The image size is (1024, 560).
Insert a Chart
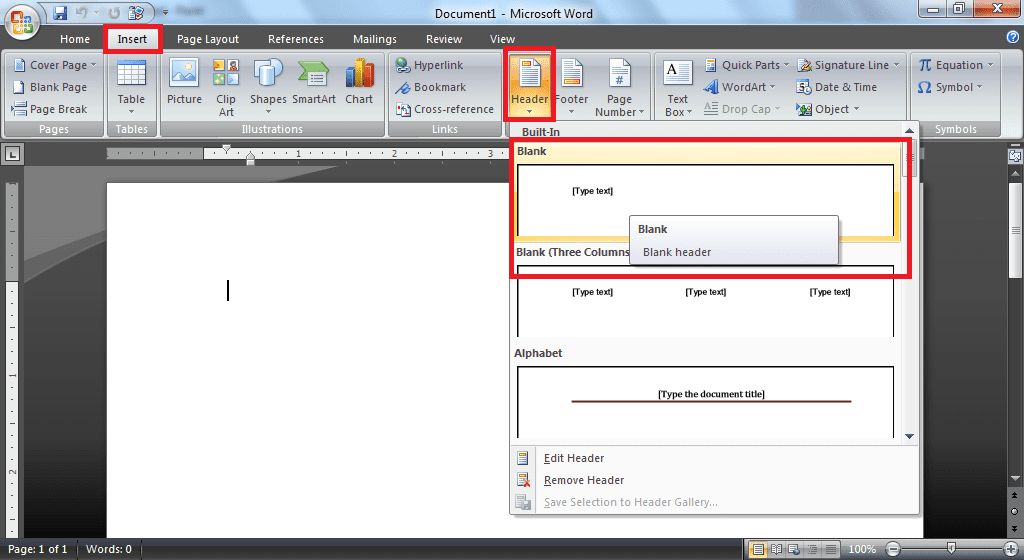click(359, 82)
